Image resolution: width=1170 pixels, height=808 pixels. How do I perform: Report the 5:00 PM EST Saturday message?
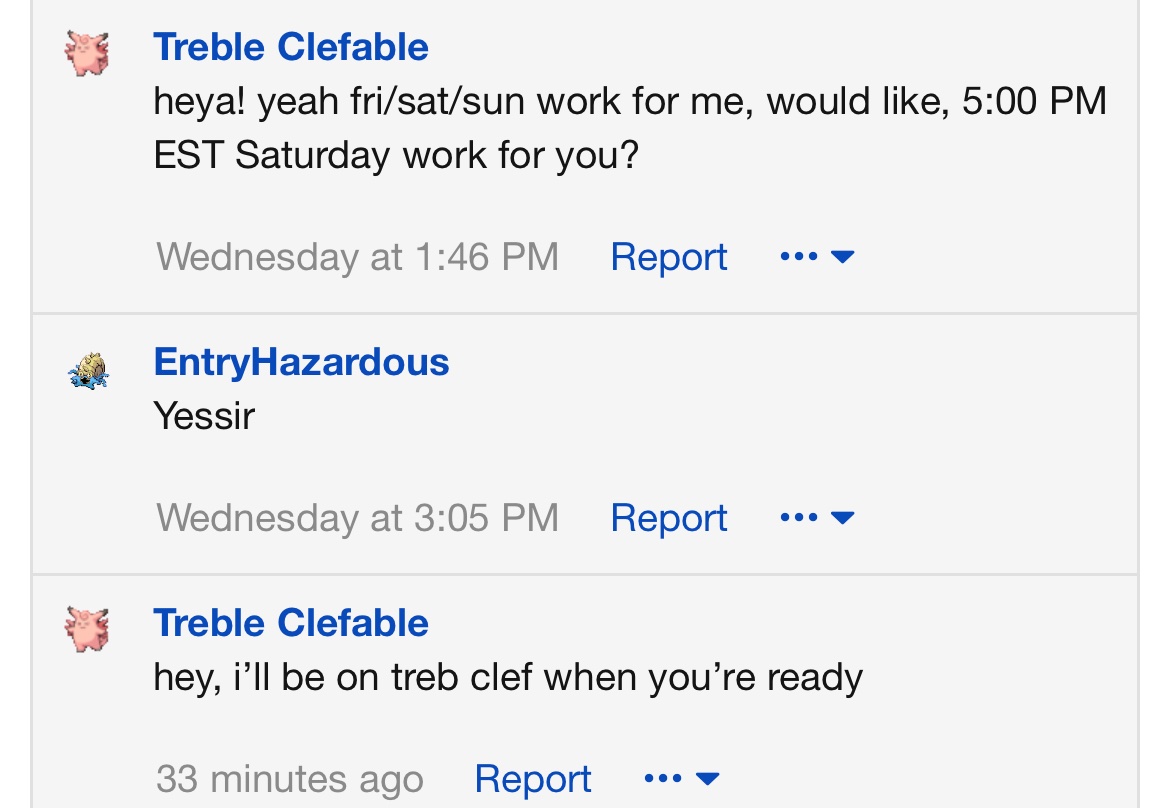[x=669, y=257]
